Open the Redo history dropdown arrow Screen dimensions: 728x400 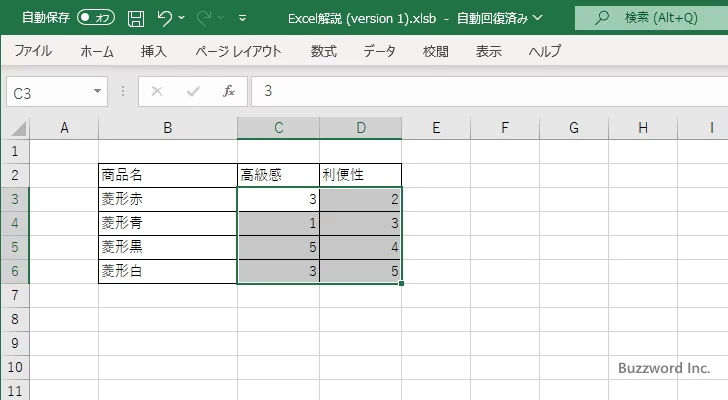(221, 18)
